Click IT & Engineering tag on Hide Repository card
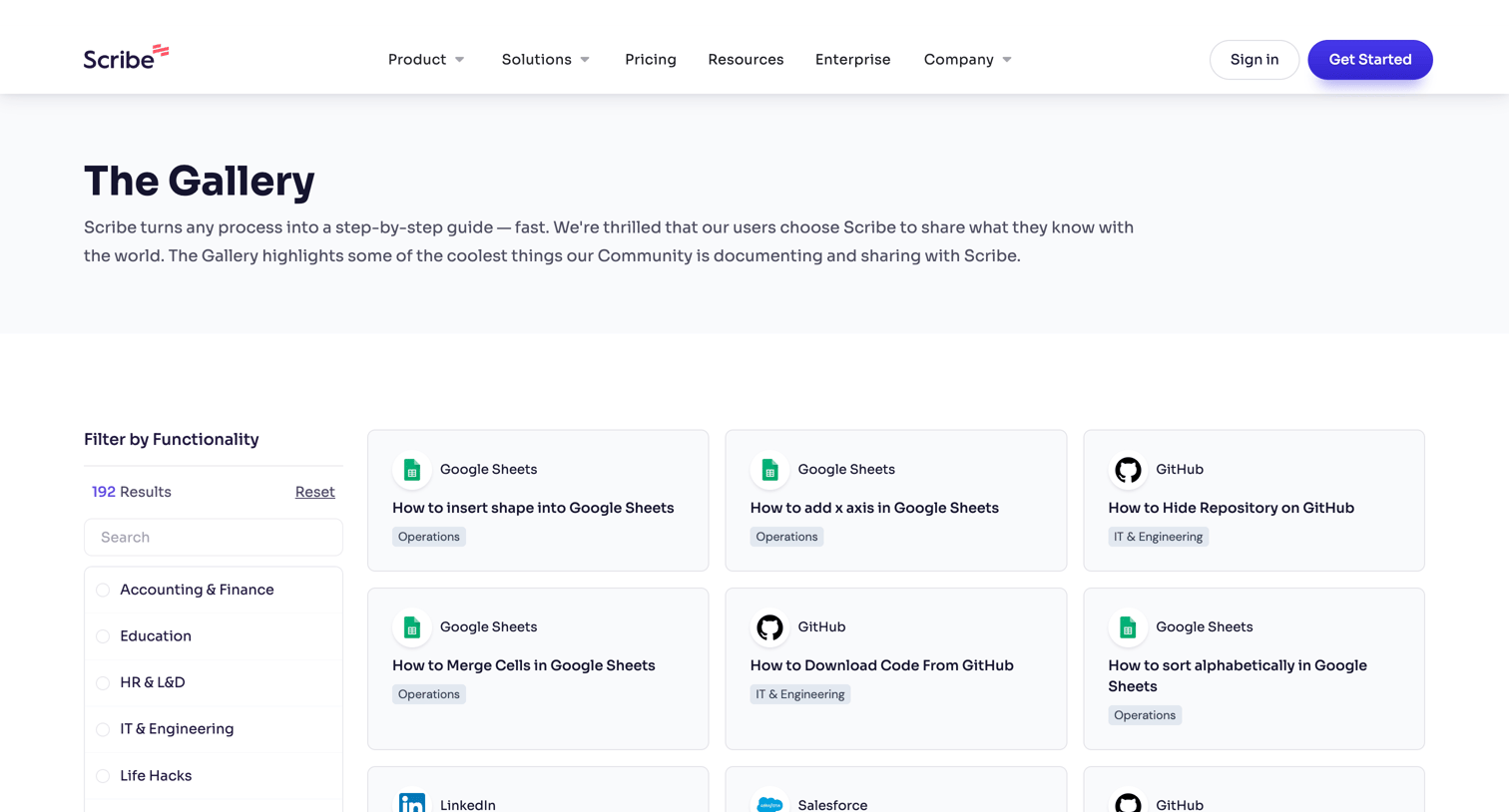 pyautogui.click(x=1158, y=537)
